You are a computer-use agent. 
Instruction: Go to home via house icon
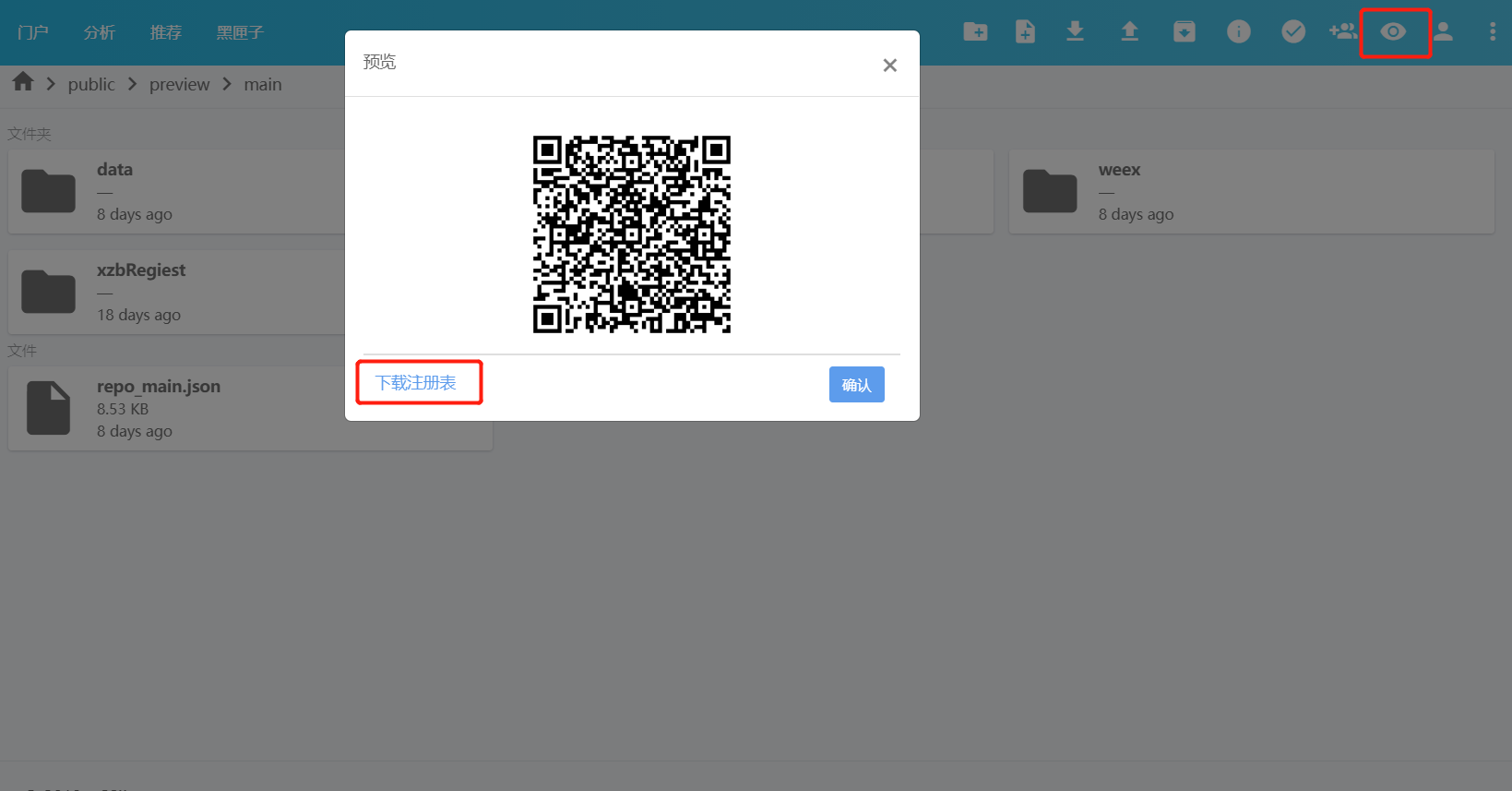[x=23, y=82]
